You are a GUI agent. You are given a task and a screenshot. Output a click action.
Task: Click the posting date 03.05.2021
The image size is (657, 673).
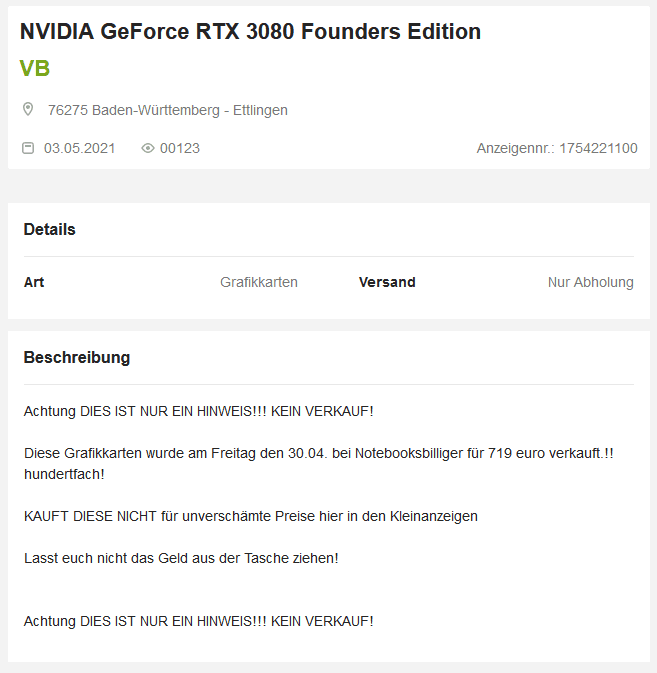(x=79, y=148)
